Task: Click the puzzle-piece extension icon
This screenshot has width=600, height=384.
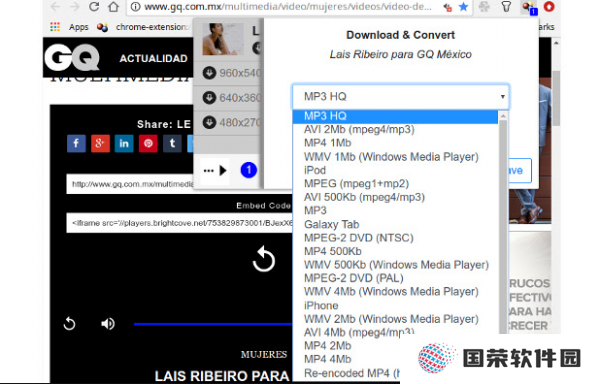Action: 484,7
